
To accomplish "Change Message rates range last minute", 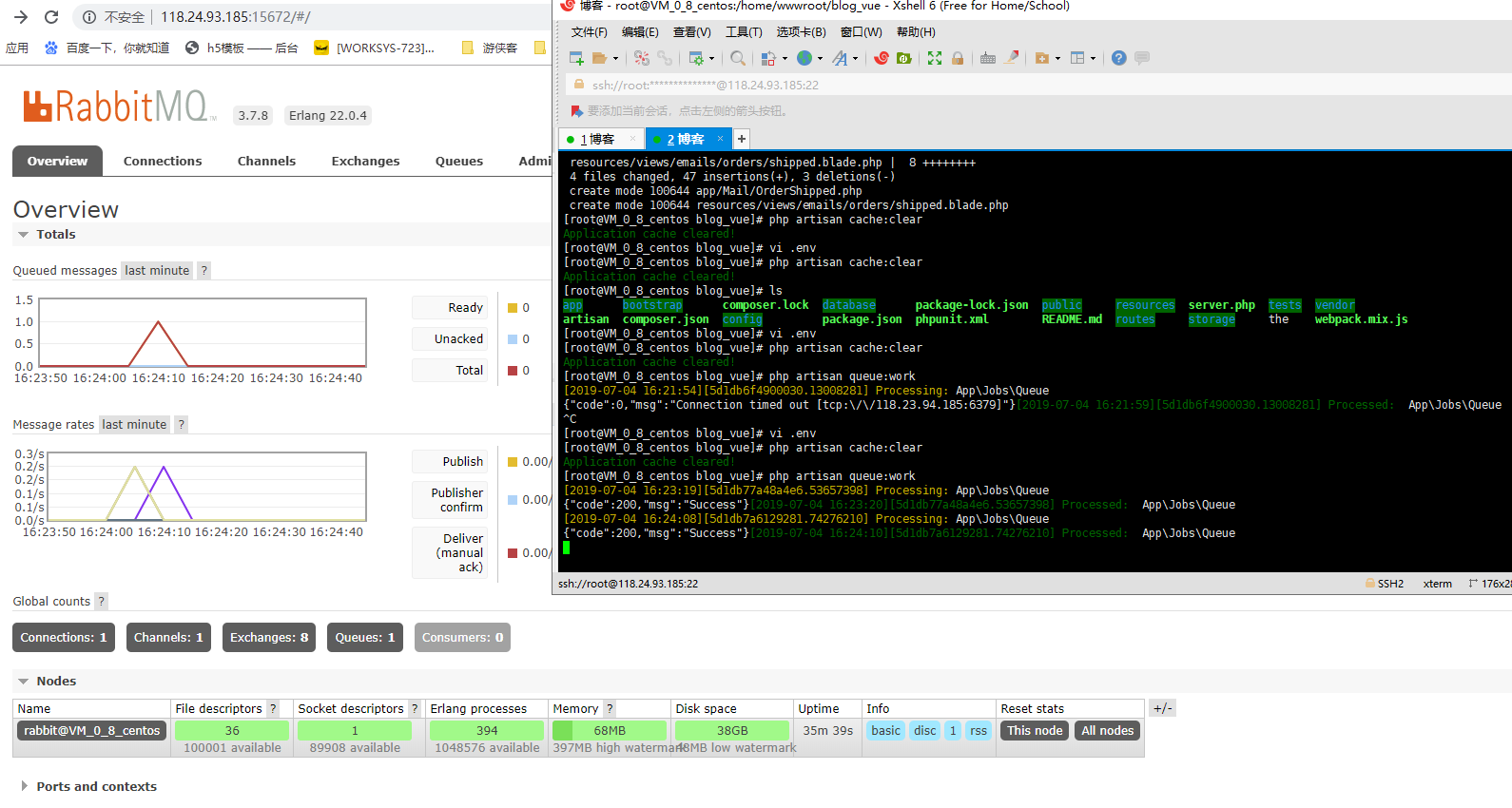I will click(134, 424).
